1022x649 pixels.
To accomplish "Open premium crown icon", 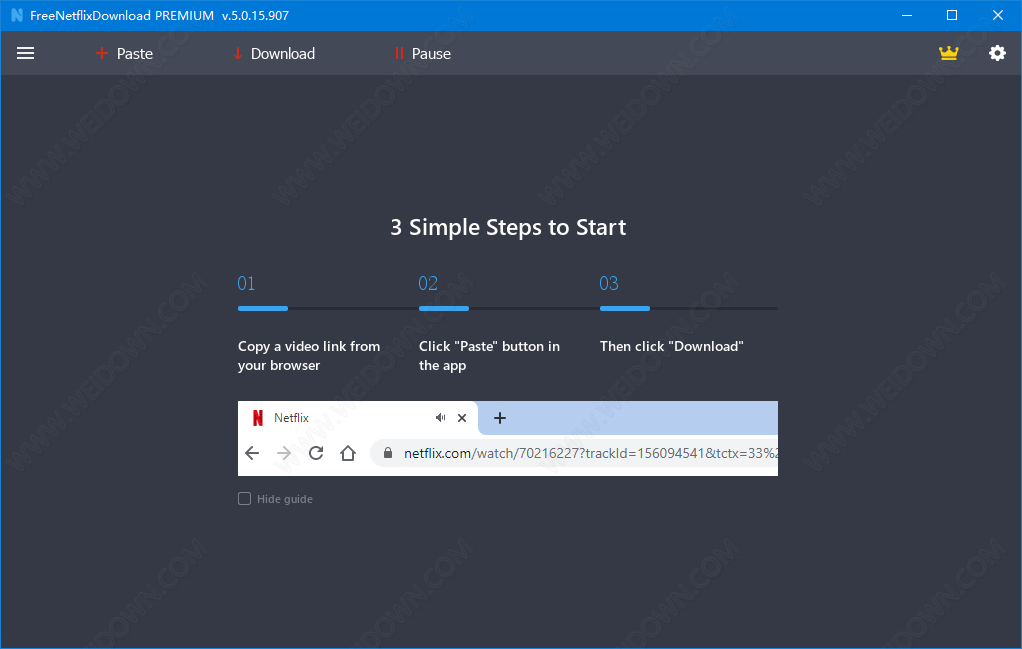I will point(948,53).
